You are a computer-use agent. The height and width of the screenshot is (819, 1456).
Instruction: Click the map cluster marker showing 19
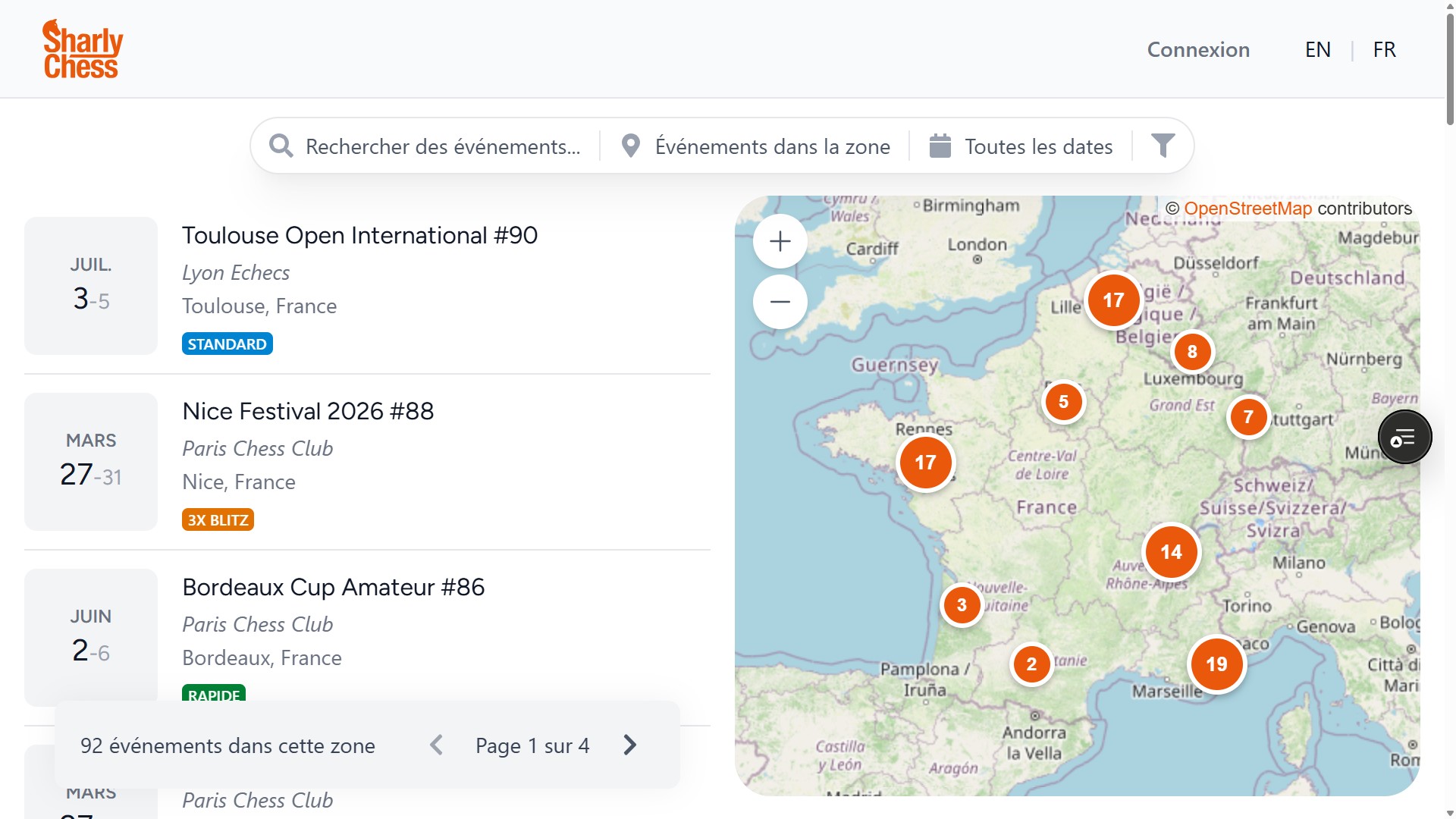pos(1216,664)
